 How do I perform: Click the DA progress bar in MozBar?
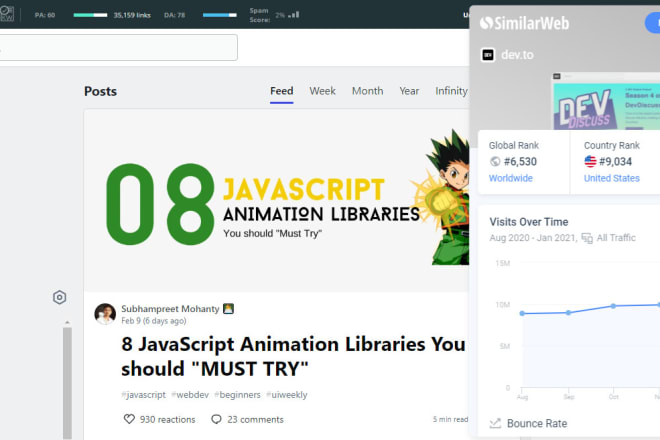(x=220, y=15)
